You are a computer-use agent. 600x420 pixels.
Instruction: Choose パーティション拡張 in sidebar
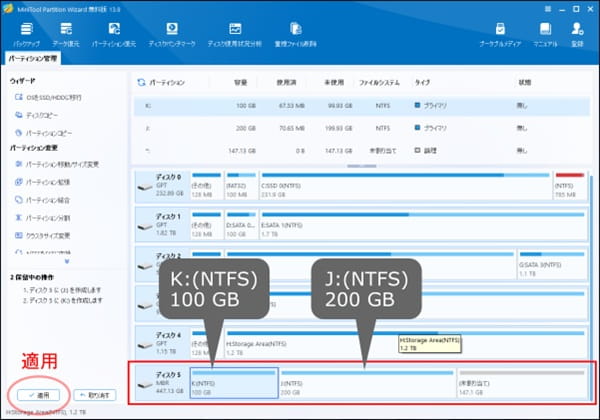42,182
